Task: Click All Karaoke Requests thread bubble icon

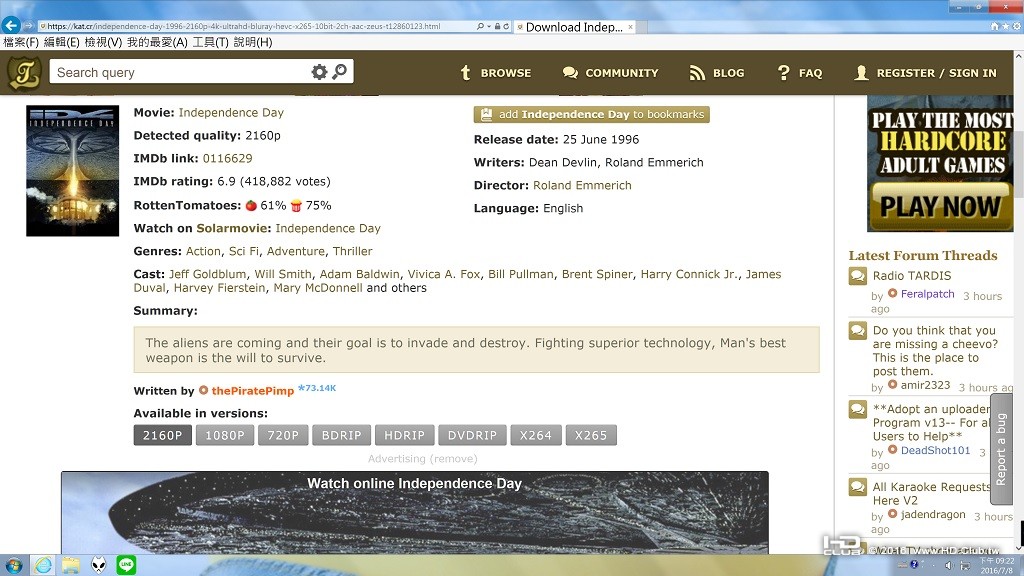Action: click(857, 487)
